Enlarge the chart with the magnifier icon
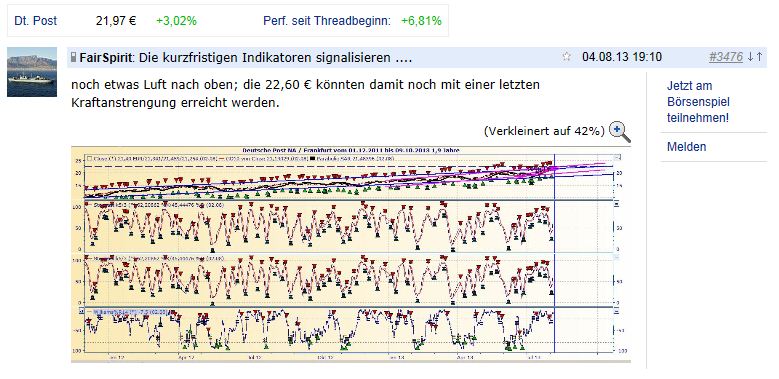 click(x=620, y=132)
